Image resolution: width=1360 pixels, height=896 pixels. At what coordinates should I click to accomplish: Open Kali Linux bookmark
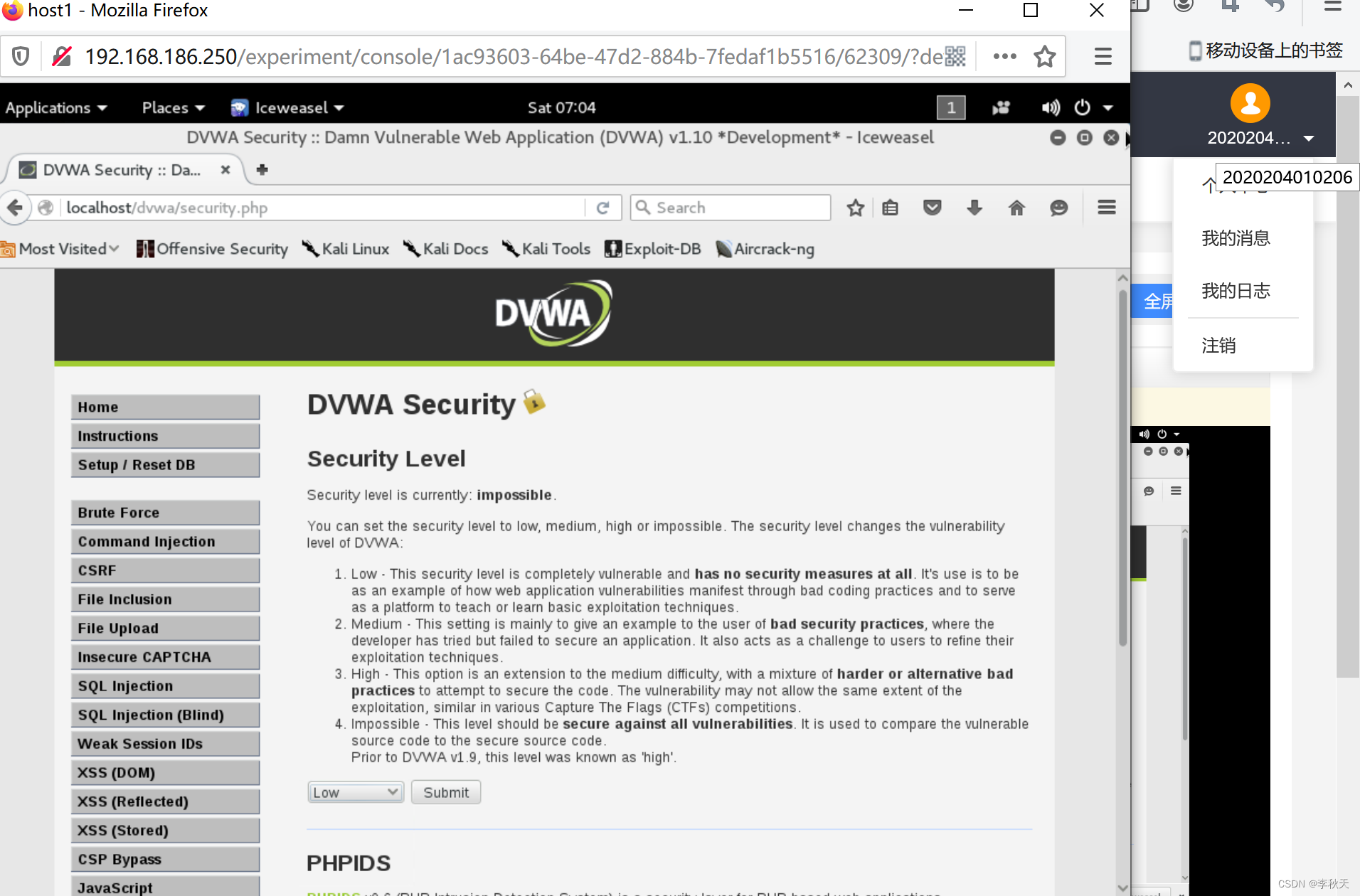(x=346, y=249)
